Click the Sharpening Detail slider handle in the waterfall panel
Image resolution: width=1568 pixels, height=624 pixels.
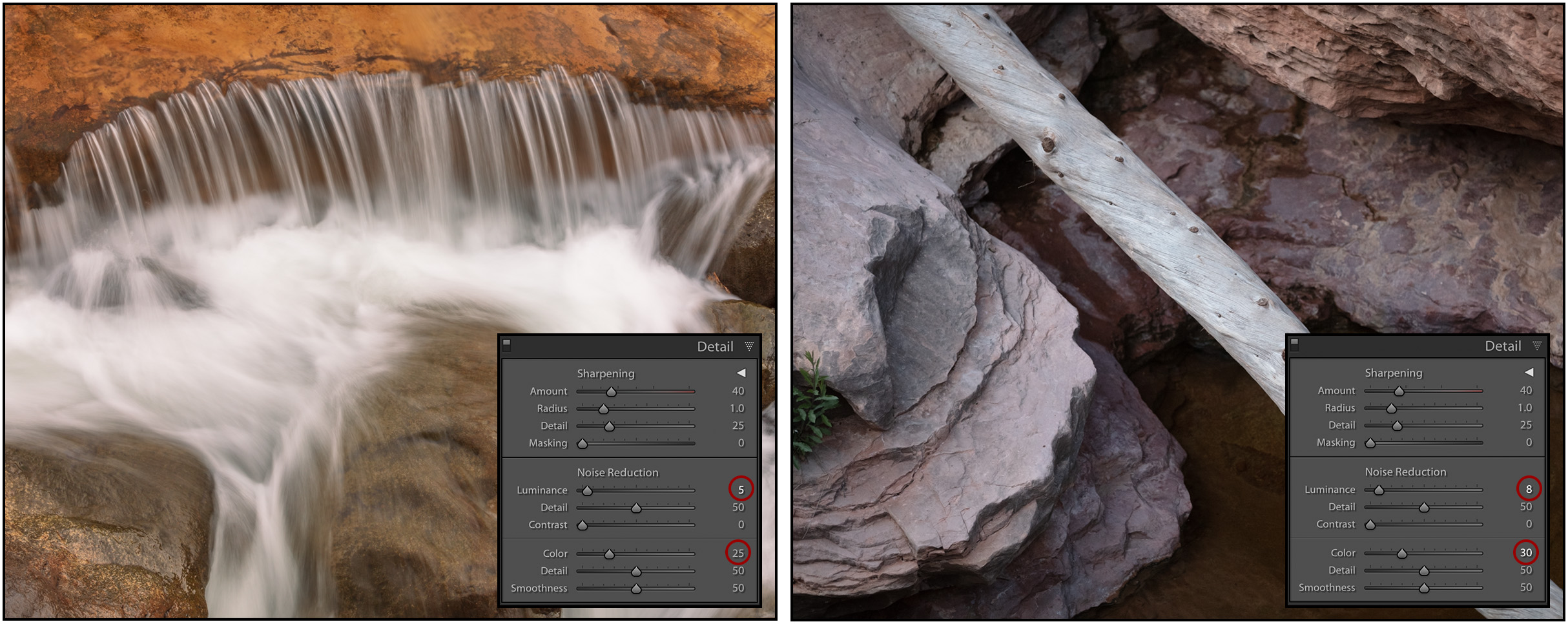(609, 426)
